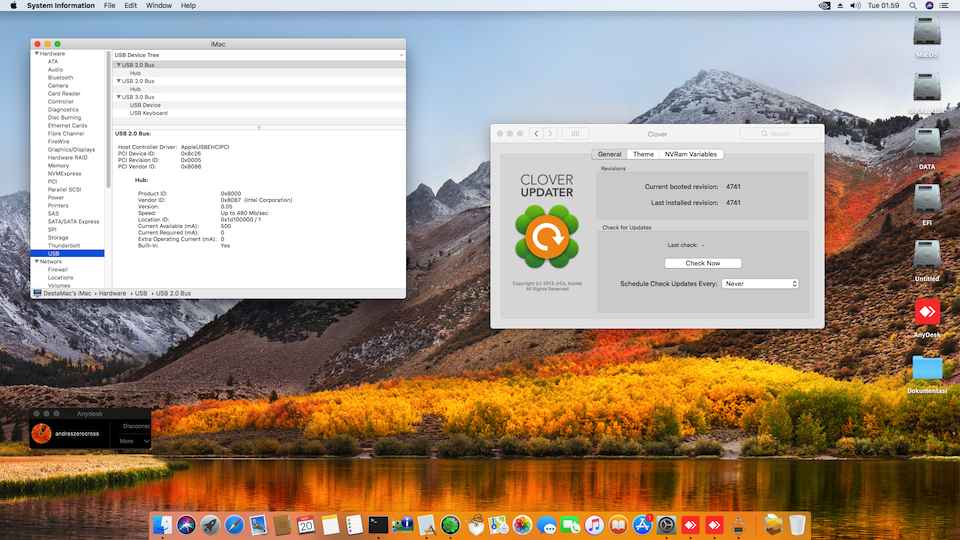Open volume control in menu bar
The height and width of the screenshot is (540, 960).
click(855, 6)
